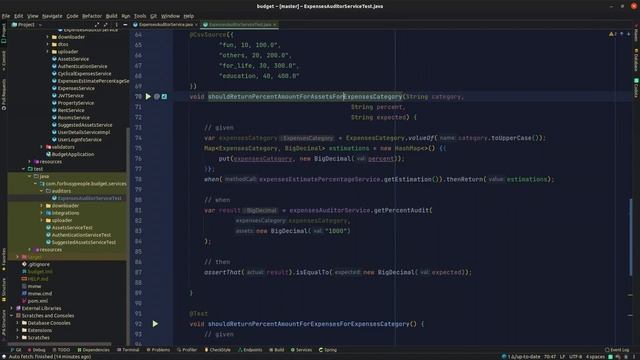Click editor vertical scrollbar thumb
Screen dimensions: 640x360
tap(631, 237)
